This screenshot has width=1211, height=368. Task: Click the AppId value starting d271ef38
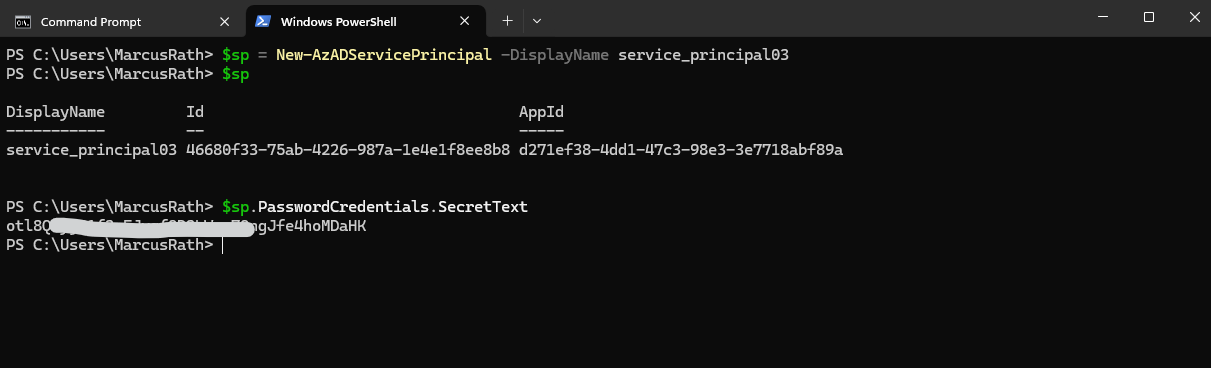coord(681,150)
